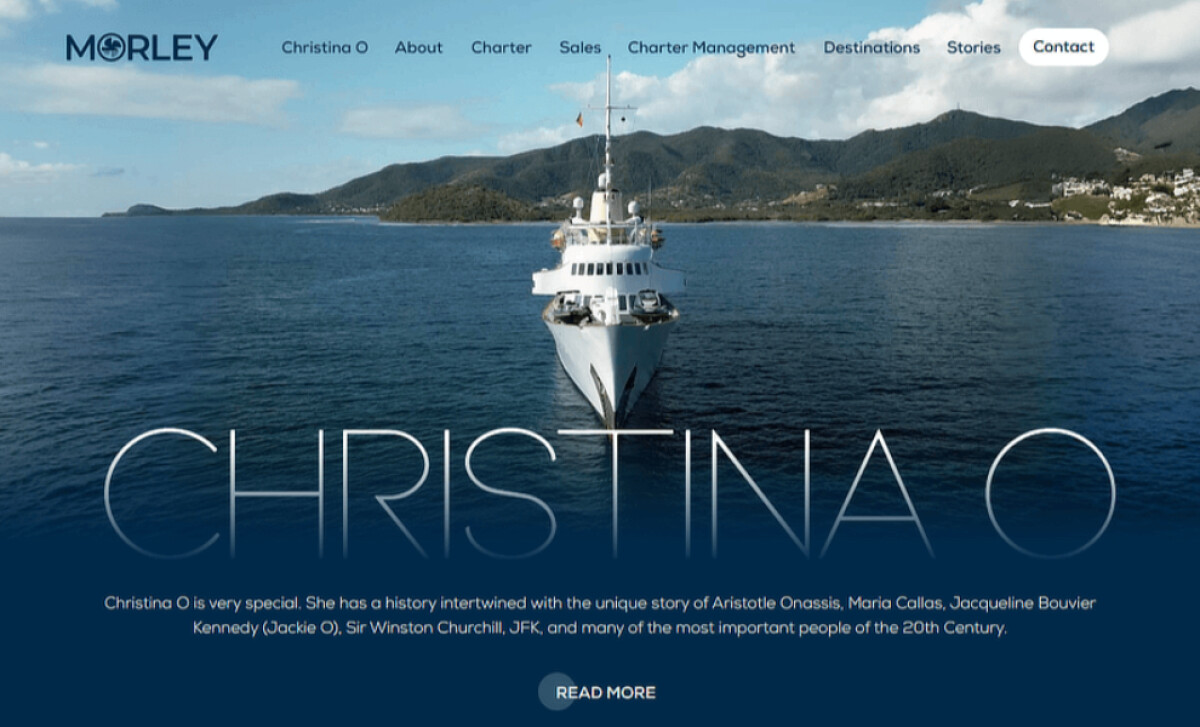Image resolution: width=1200 pixels, height=727 pixels.
Task: Navigate to Destinations
Action: 871,47
